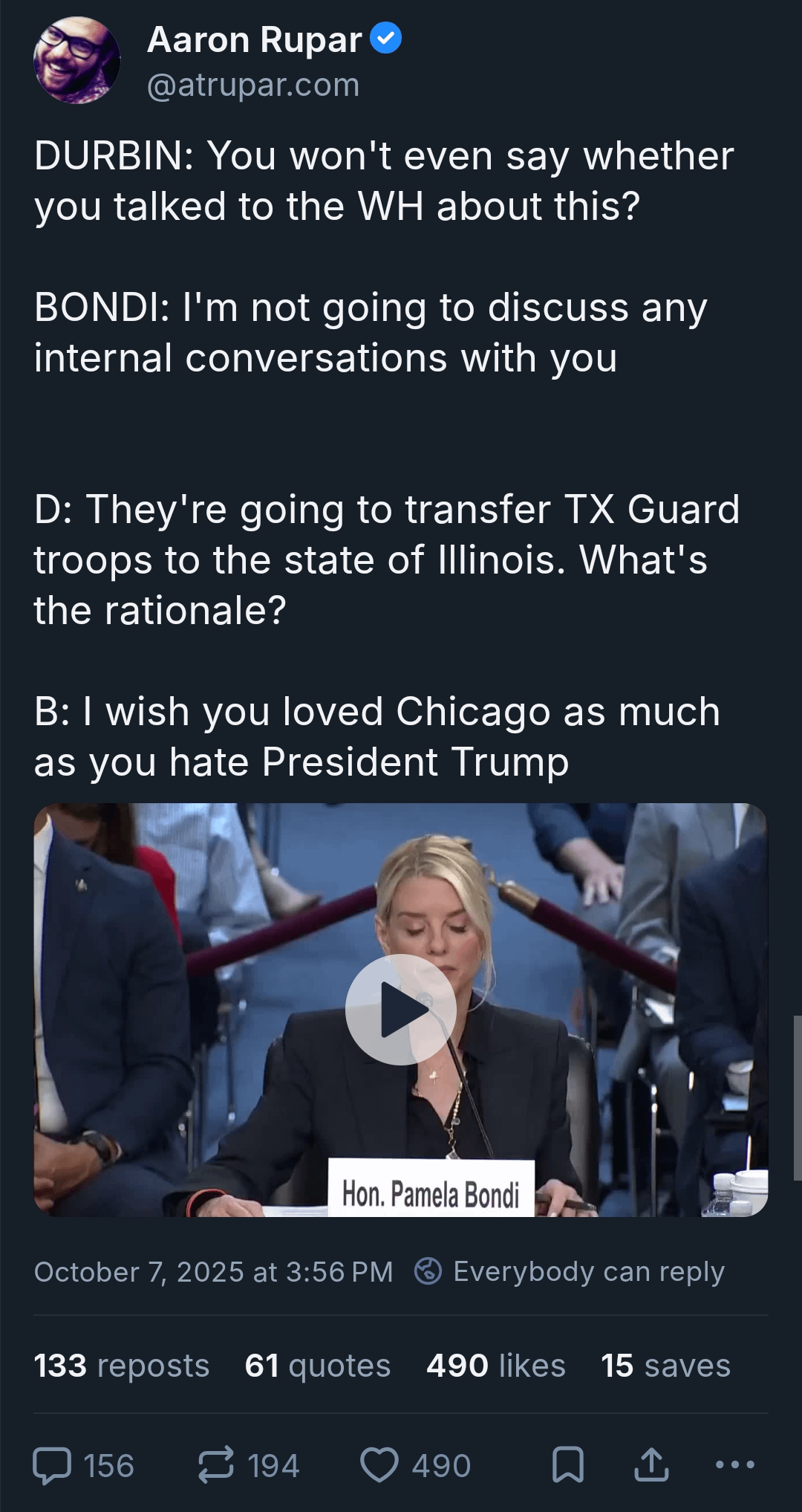Open the Aaron Rupar display name link
This screenshot has width=802, height=1512.
(255, 39)
